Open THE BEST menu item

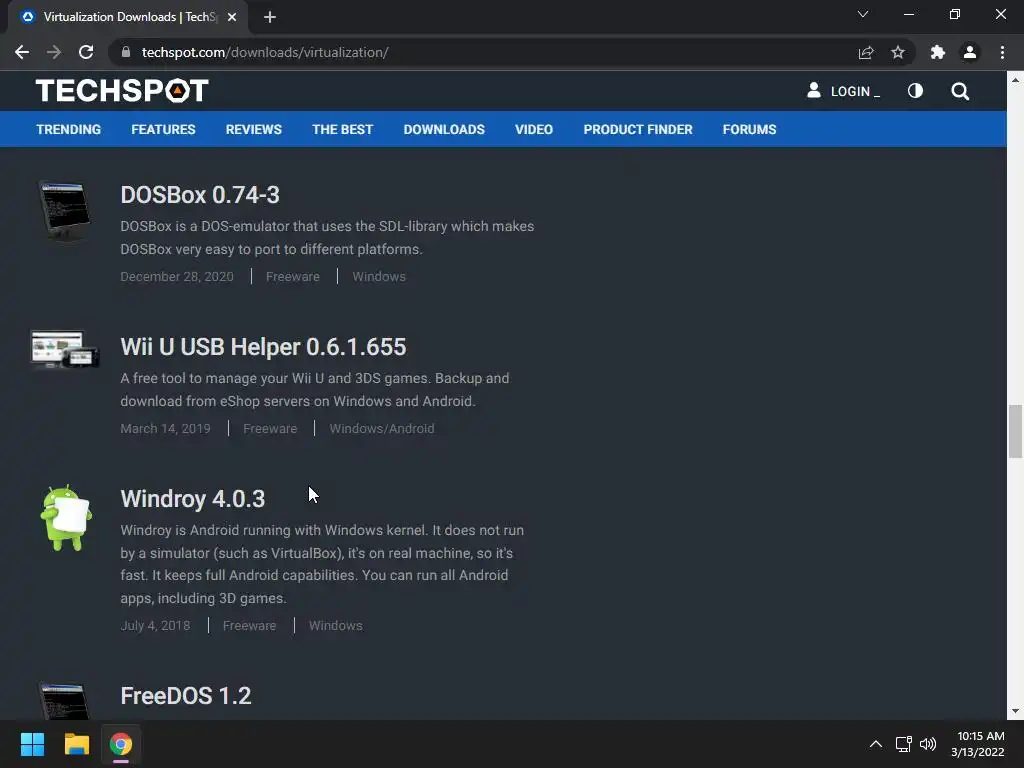click(342, 129)
